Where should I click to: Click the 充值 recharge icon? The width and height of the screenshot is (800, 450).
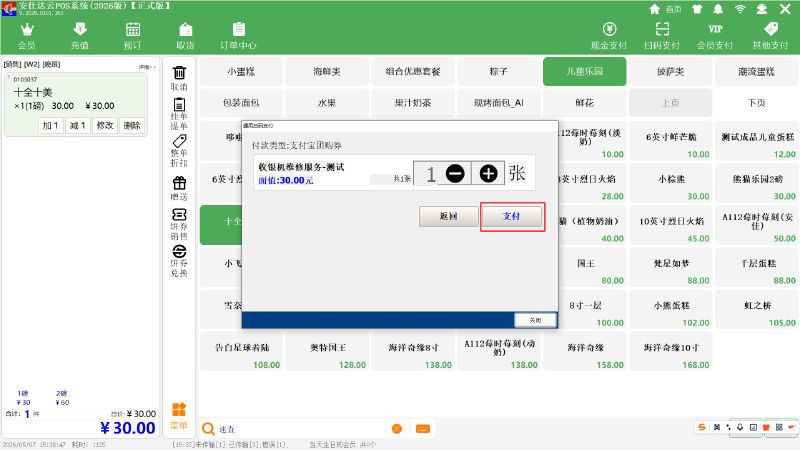pos(80,36)
